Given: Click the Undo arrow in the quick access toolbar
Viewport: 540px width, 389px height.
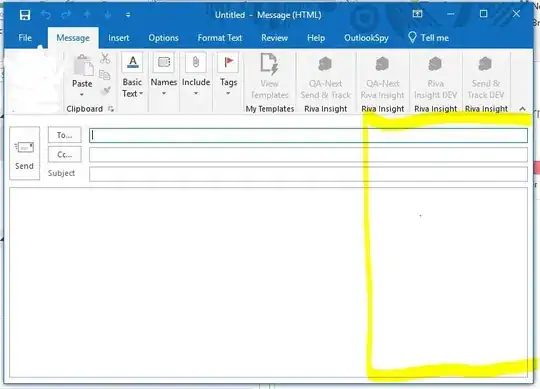Looking at the screenshot, I should pyautogui.click(x=46, y=15).
